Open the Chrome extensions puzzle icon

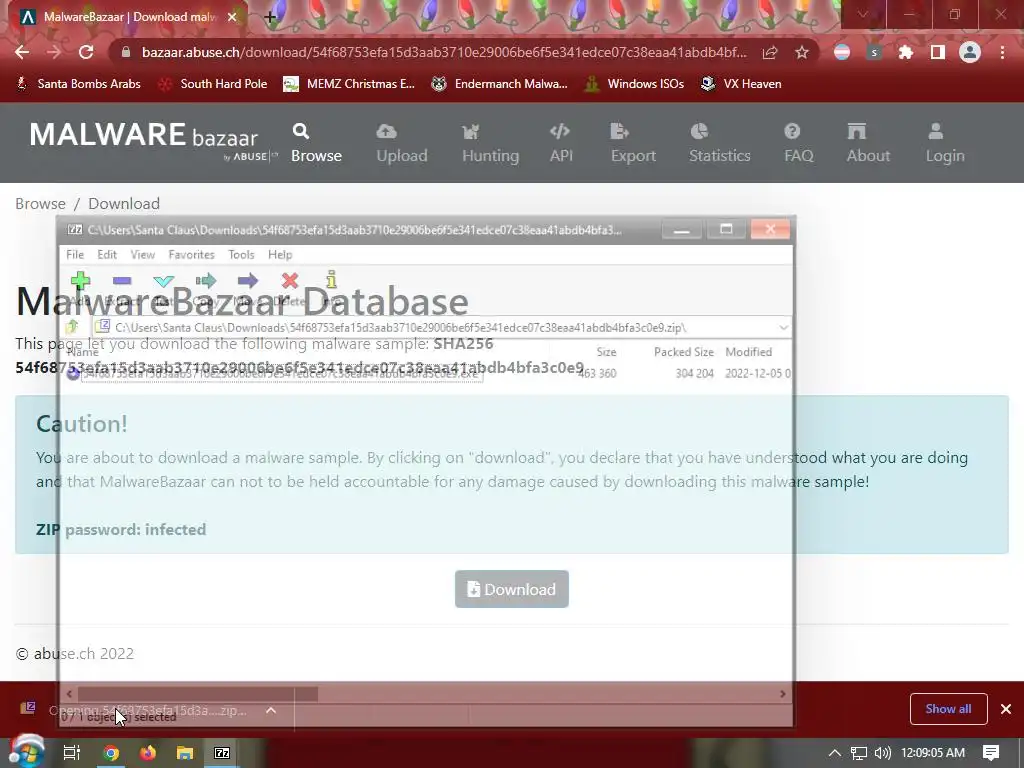click(906, 52)
